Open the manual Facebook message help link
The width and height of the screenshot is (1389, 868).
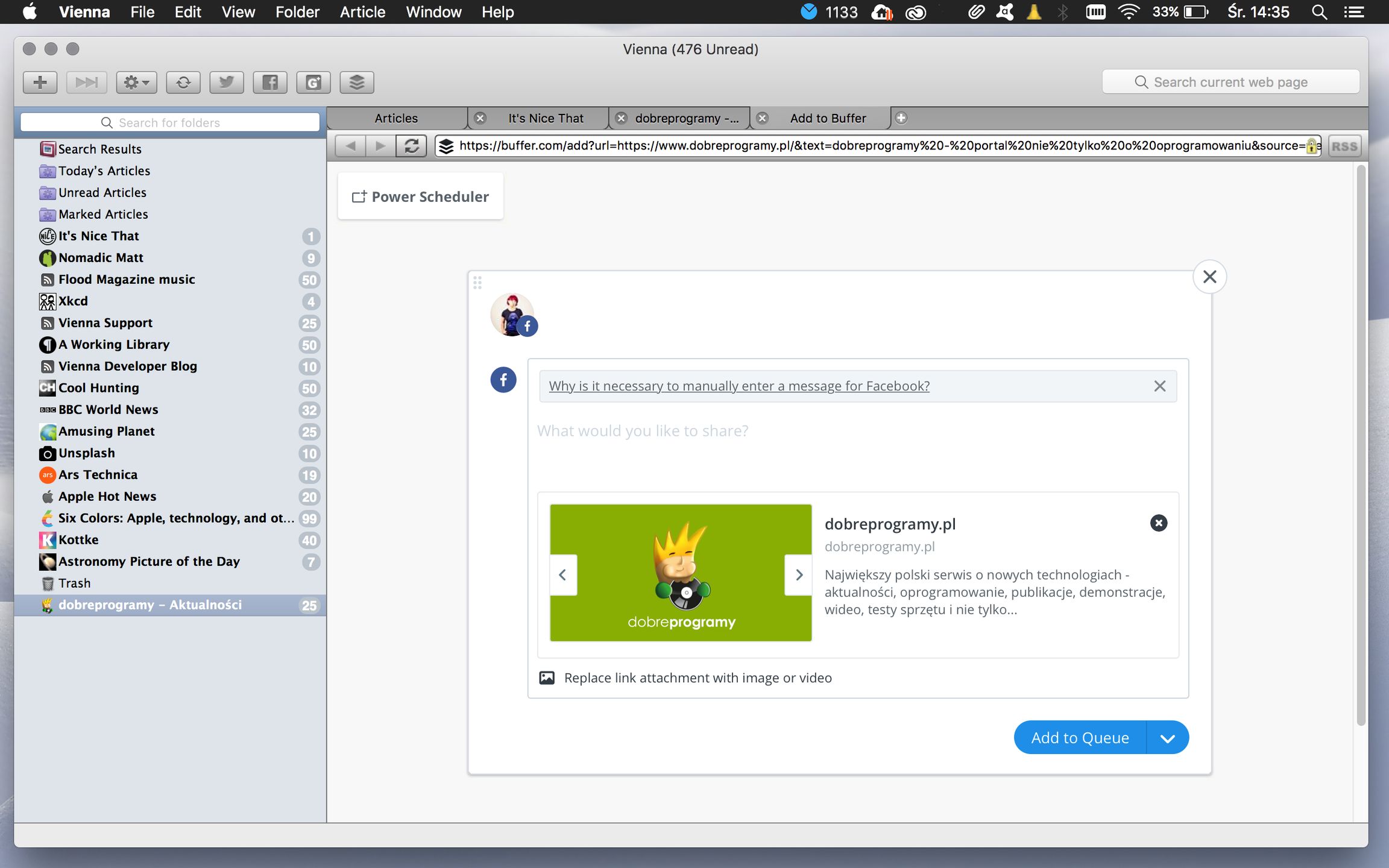739,386
